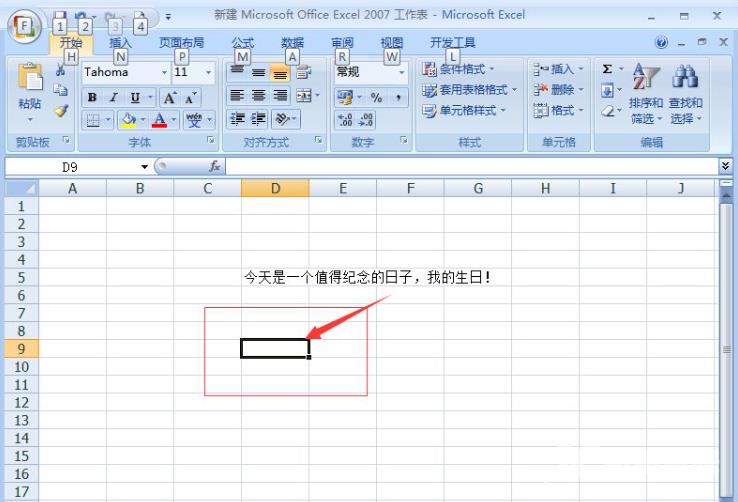Viewport: 738px width, 502px height.
Task: Toggle Underline formatting
Action: pos(135,98)
